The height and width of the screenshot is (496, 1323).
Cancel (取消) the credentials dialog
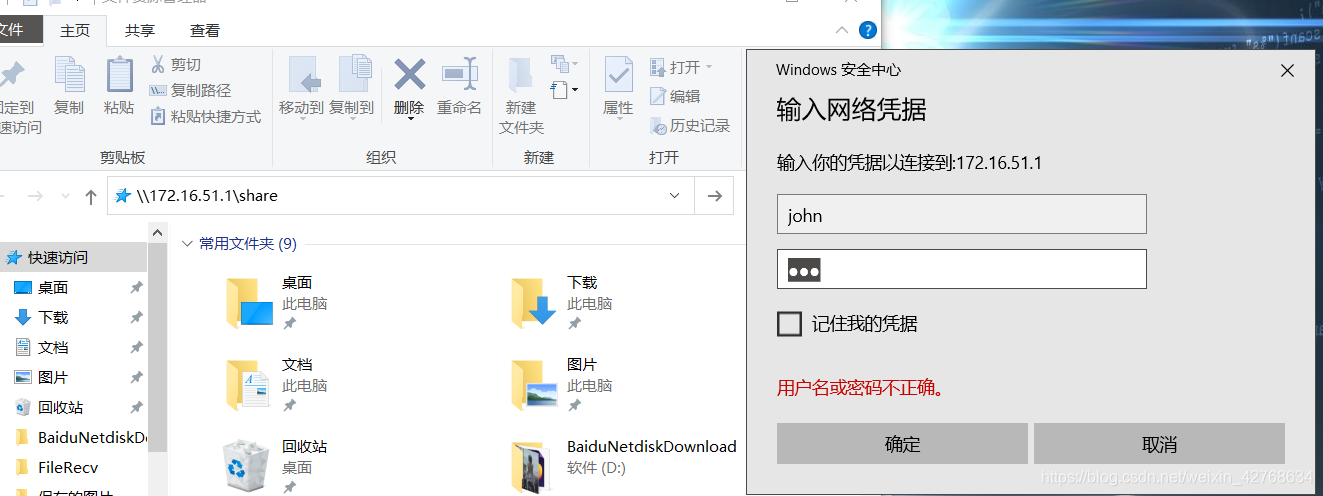(1159, 444)
